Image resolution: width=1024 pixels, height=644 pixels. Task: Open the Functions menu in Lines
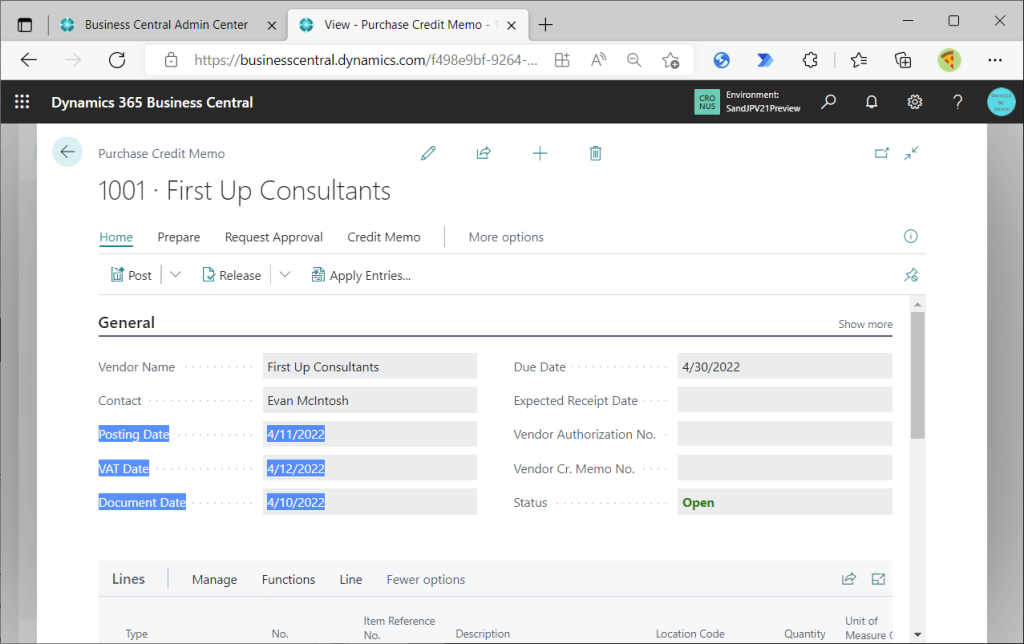pyautogui.click(x=289, y=579)
